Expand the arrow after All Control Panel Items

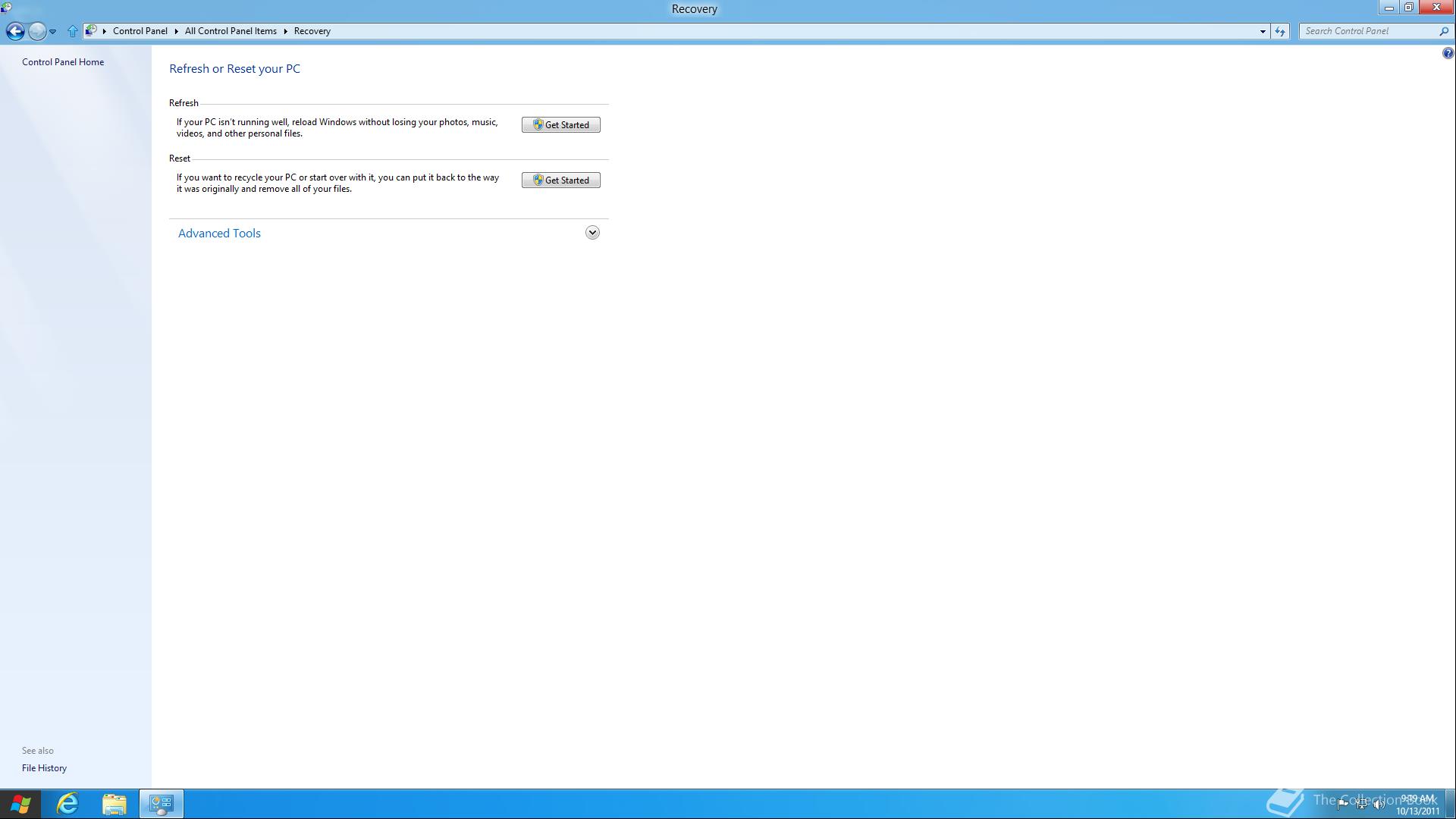(x=286, y=31)
